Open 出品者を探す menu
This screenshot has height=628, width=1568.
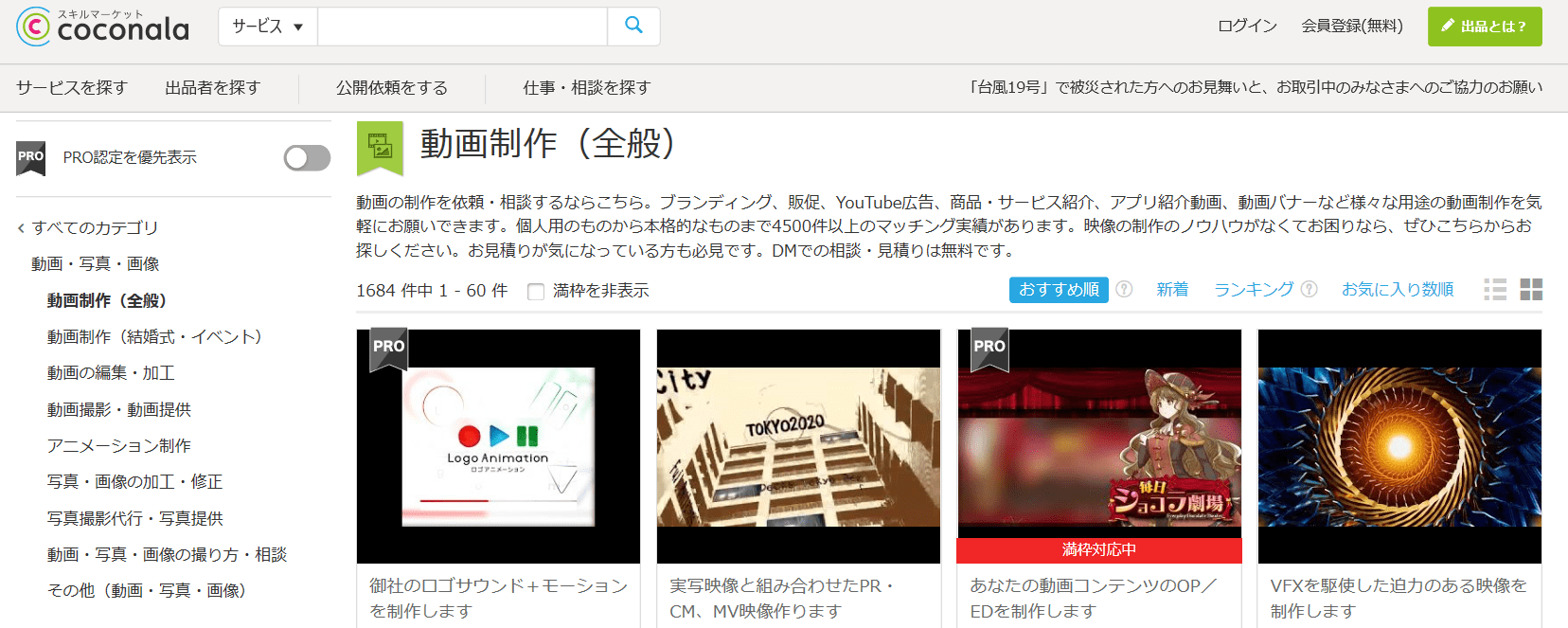pyautogui.click(x=213, y=88)
